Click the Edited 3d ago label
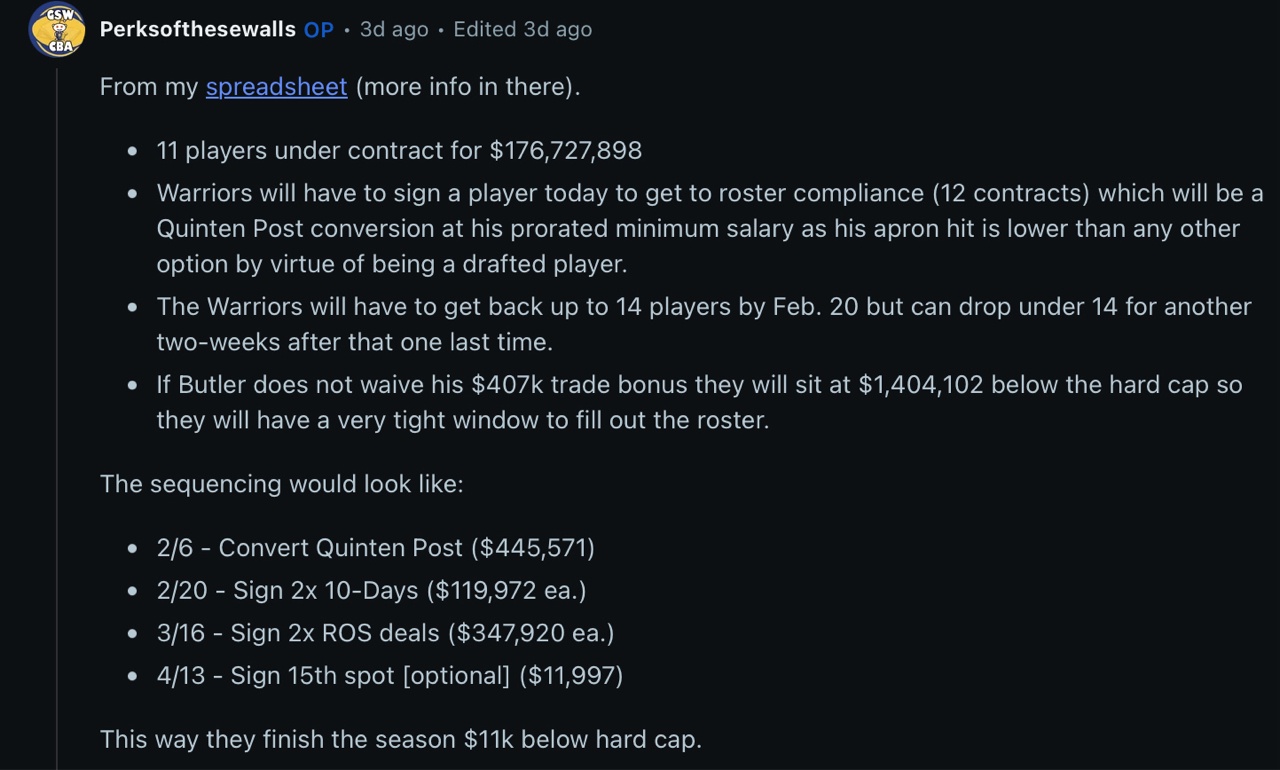The width and height of the screenshot is (1280, 770). coord(523,29)
